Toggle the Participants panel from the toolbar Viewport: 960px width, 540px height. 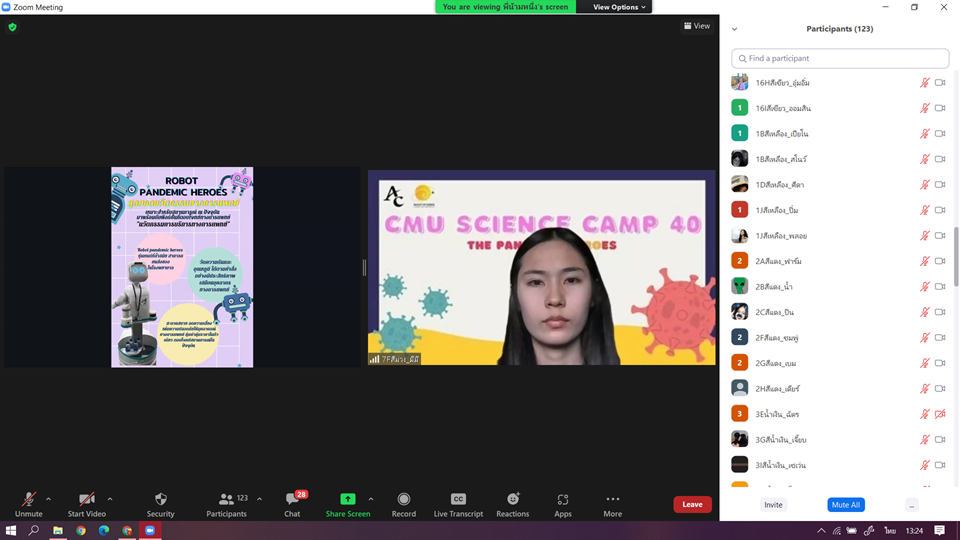227,503
